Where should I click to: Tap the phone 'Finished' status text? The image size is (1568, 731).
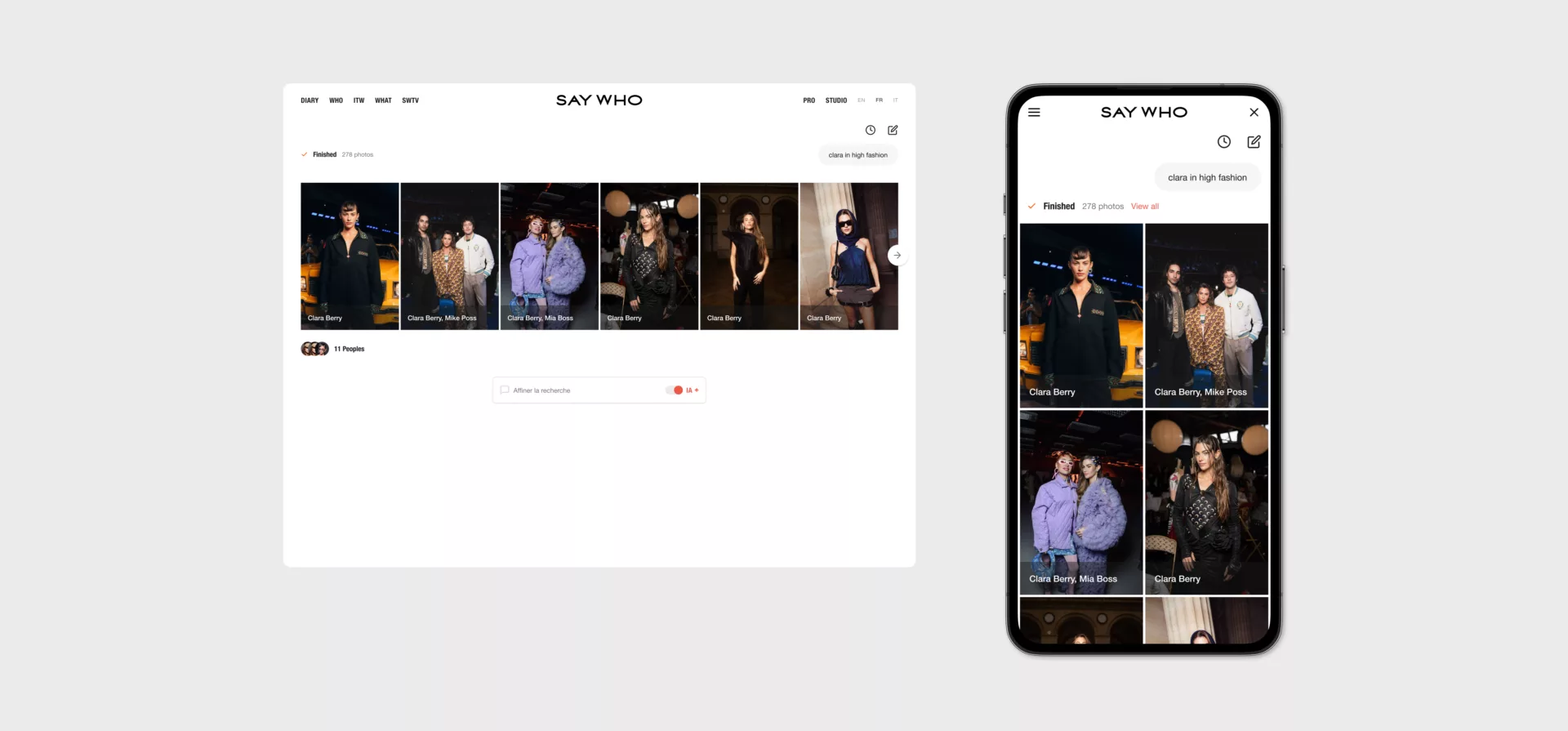1058,207
